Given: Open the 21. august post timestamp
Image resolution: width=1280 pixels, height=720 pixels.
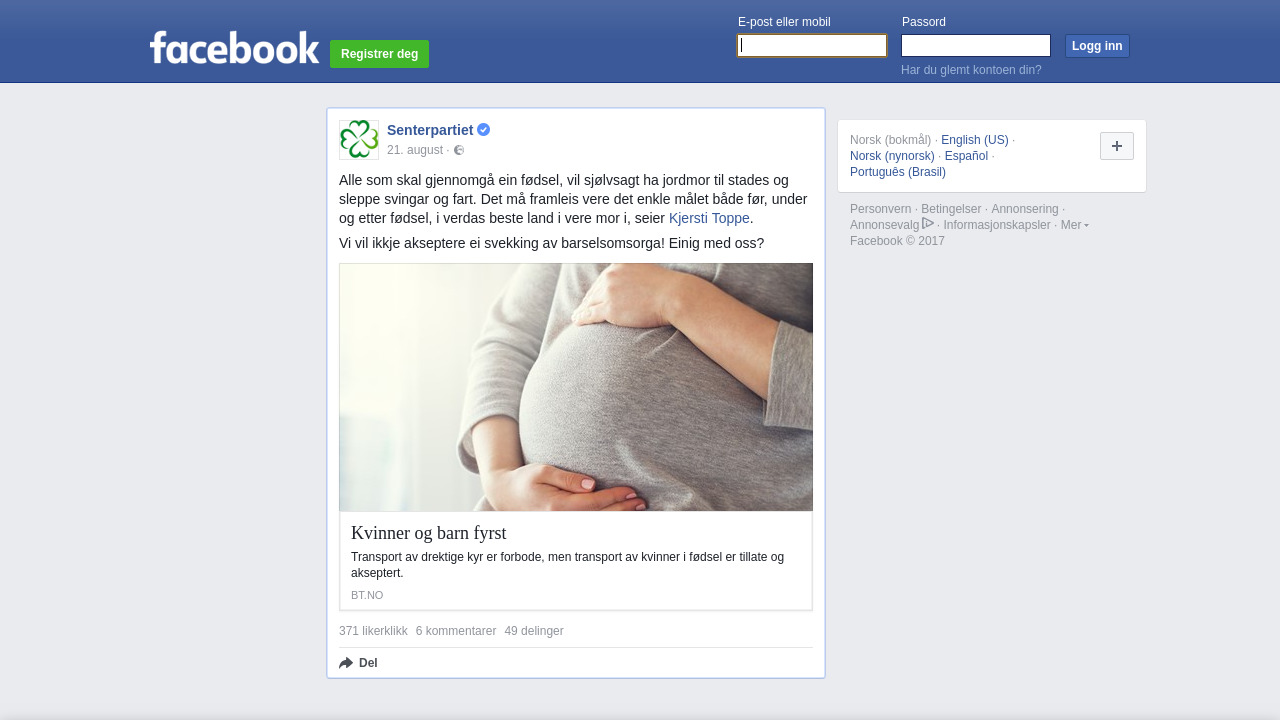Looking at the screenshot, I should [415, 150].
